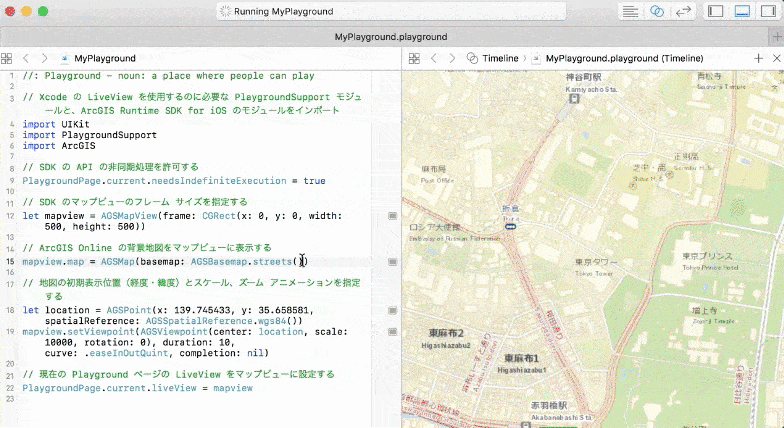Click 東京タワー label on the map
Viewport: 784px width, 428px height.
(x=596, y=262)
